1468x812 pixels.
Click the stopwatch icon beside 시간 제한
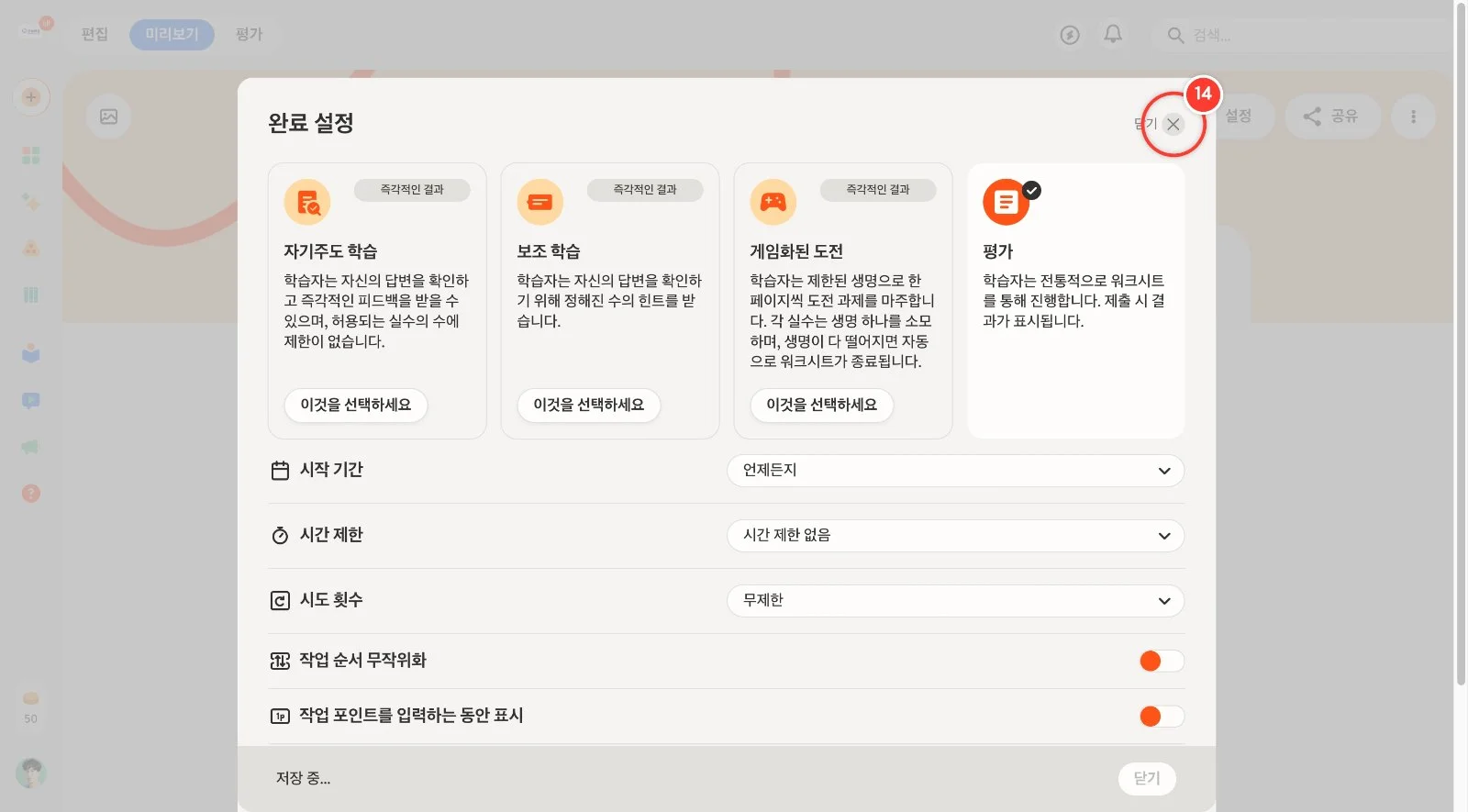(x=280, y=535)
